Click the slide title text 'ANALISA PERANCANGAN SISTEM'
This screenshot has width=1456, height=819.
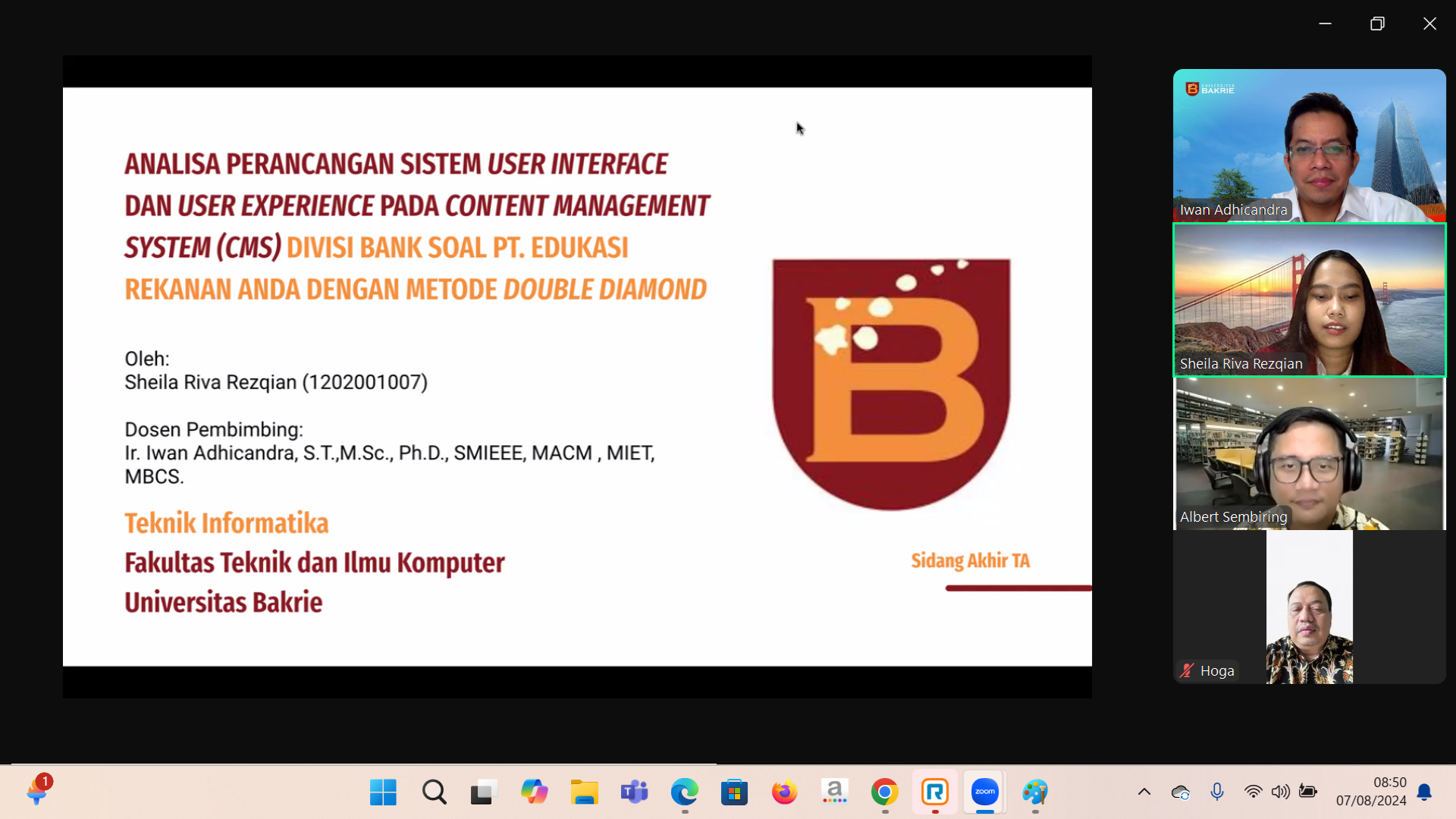tap(303, 164)
